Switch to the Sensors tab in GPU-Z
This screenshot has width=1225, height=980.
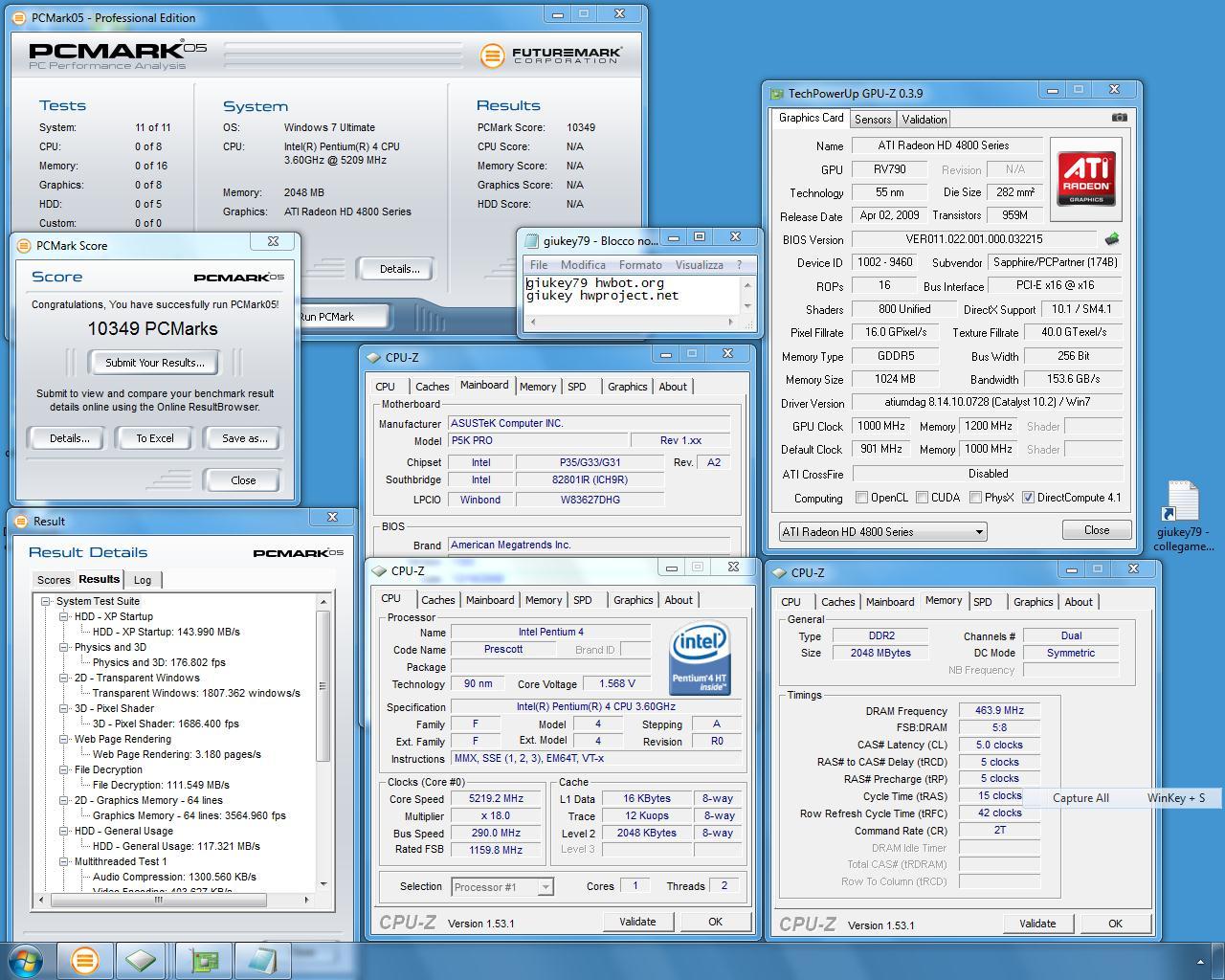873,119
